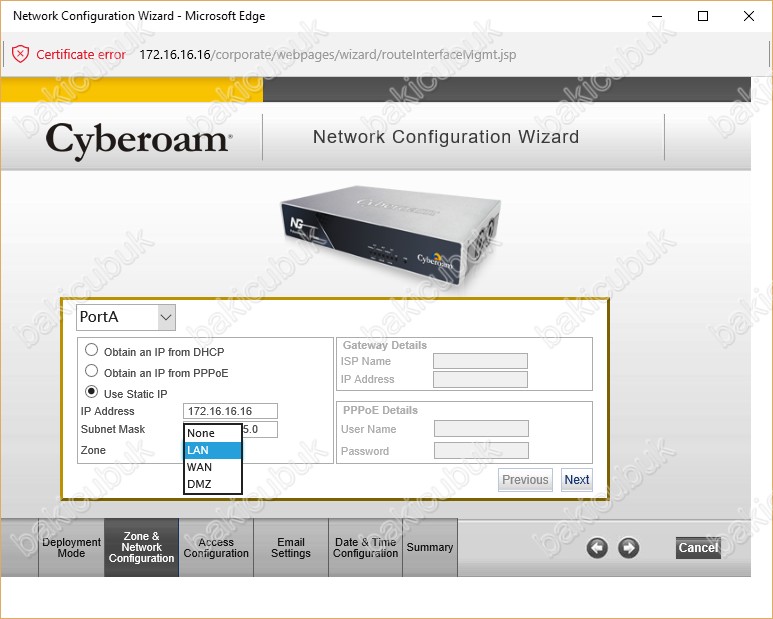Choose DMZ in Zone list
773x619 pixels.
coord(212,484)
